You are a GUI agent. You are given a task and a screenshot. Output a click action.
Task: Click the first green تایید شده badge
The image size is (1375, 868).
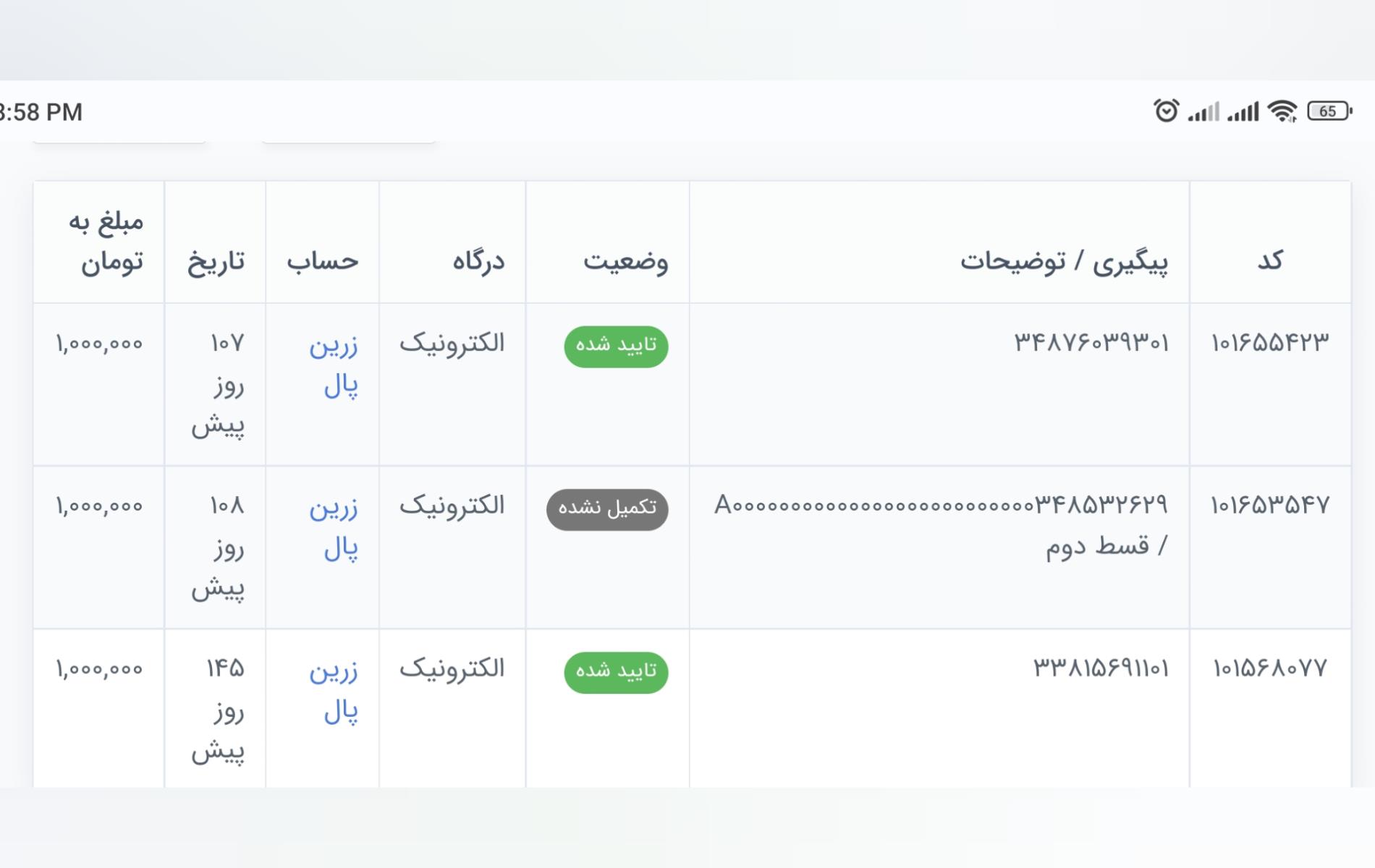coord(616,346)
